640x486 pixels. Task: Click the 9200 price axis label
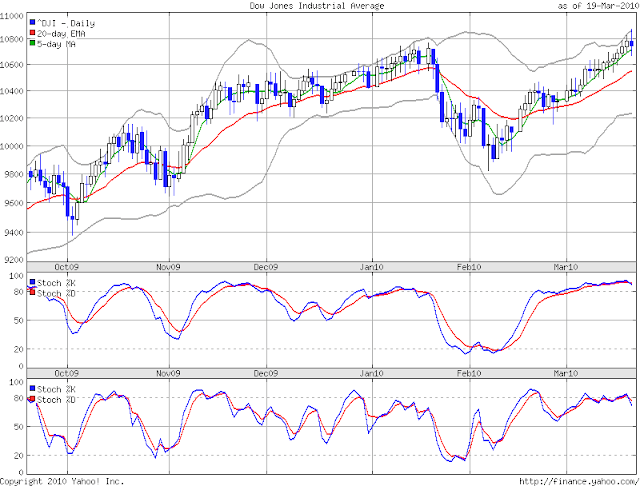[14, 260]
